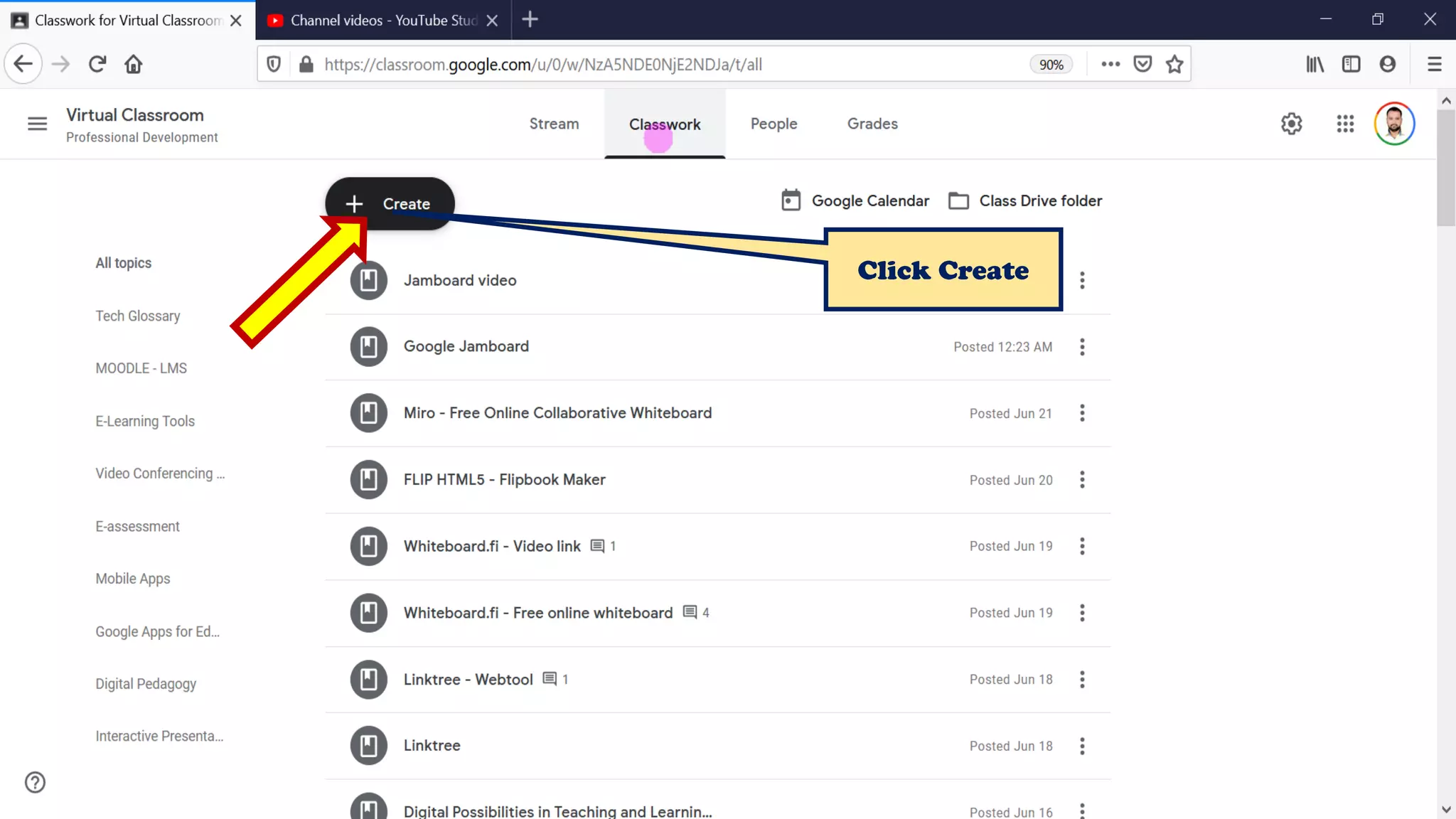Viewport: 1456px width, 819px height.
Task: Toggle the Firefox sidebar icon
Action: (x=1351, y=64)
